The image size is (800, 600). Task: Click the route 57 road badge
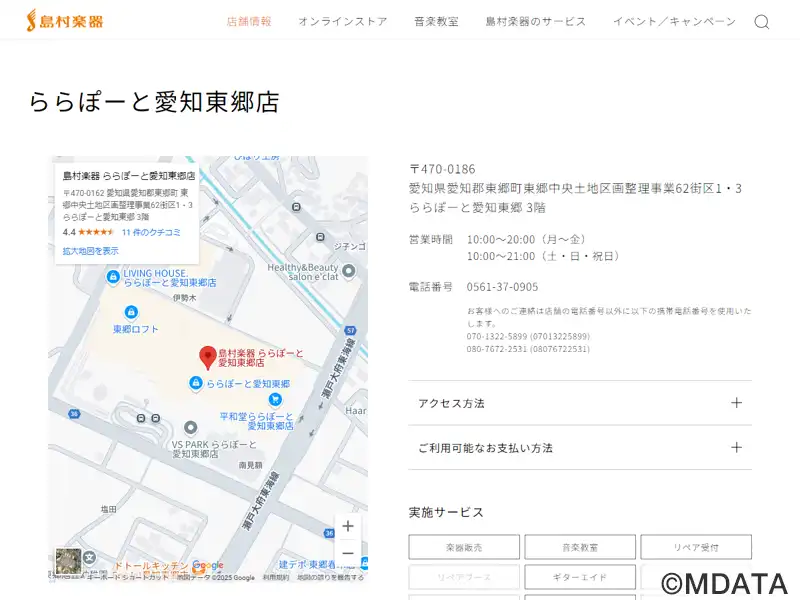click(x=351, y=331)
